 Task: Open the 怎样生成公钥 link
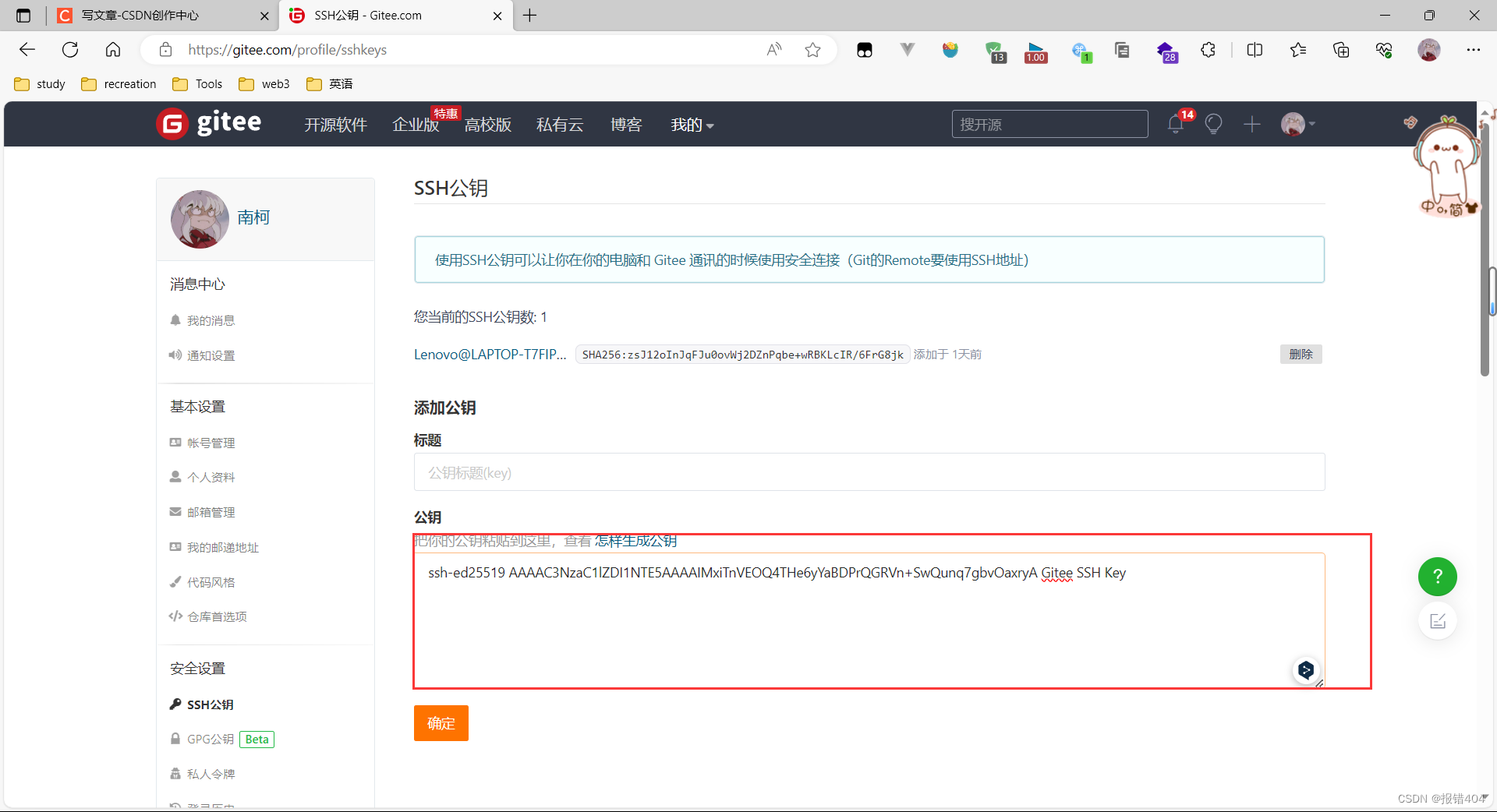635,540
